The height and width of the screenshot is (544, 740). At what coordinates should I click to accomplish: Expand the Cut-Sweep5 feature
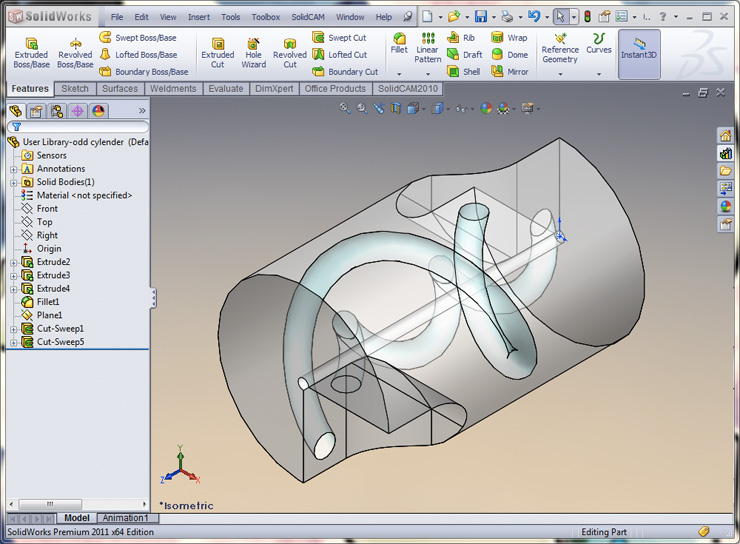14,342
